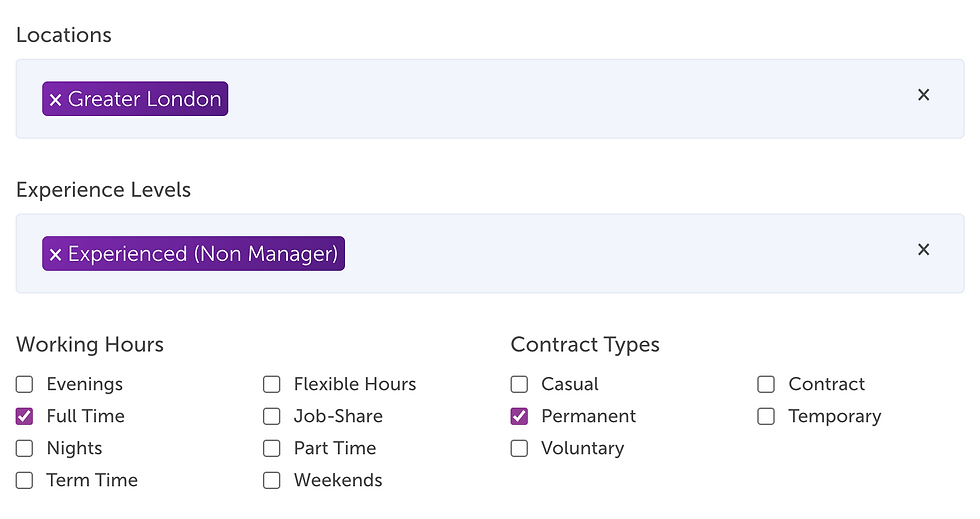Enable the Evenings working hours checkbox
980x519 pixels.
click(x=24, y=384)
